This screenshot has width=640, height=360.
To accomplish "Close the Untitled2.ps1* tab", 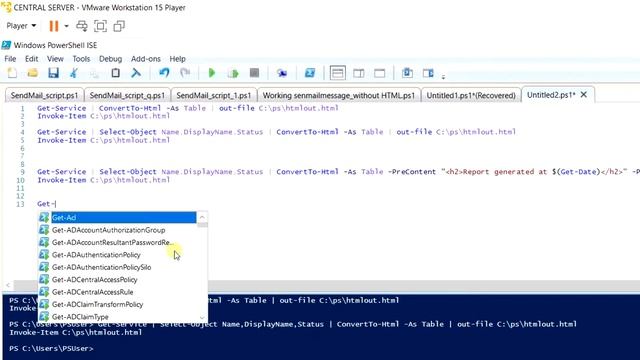I will point(584,95).
